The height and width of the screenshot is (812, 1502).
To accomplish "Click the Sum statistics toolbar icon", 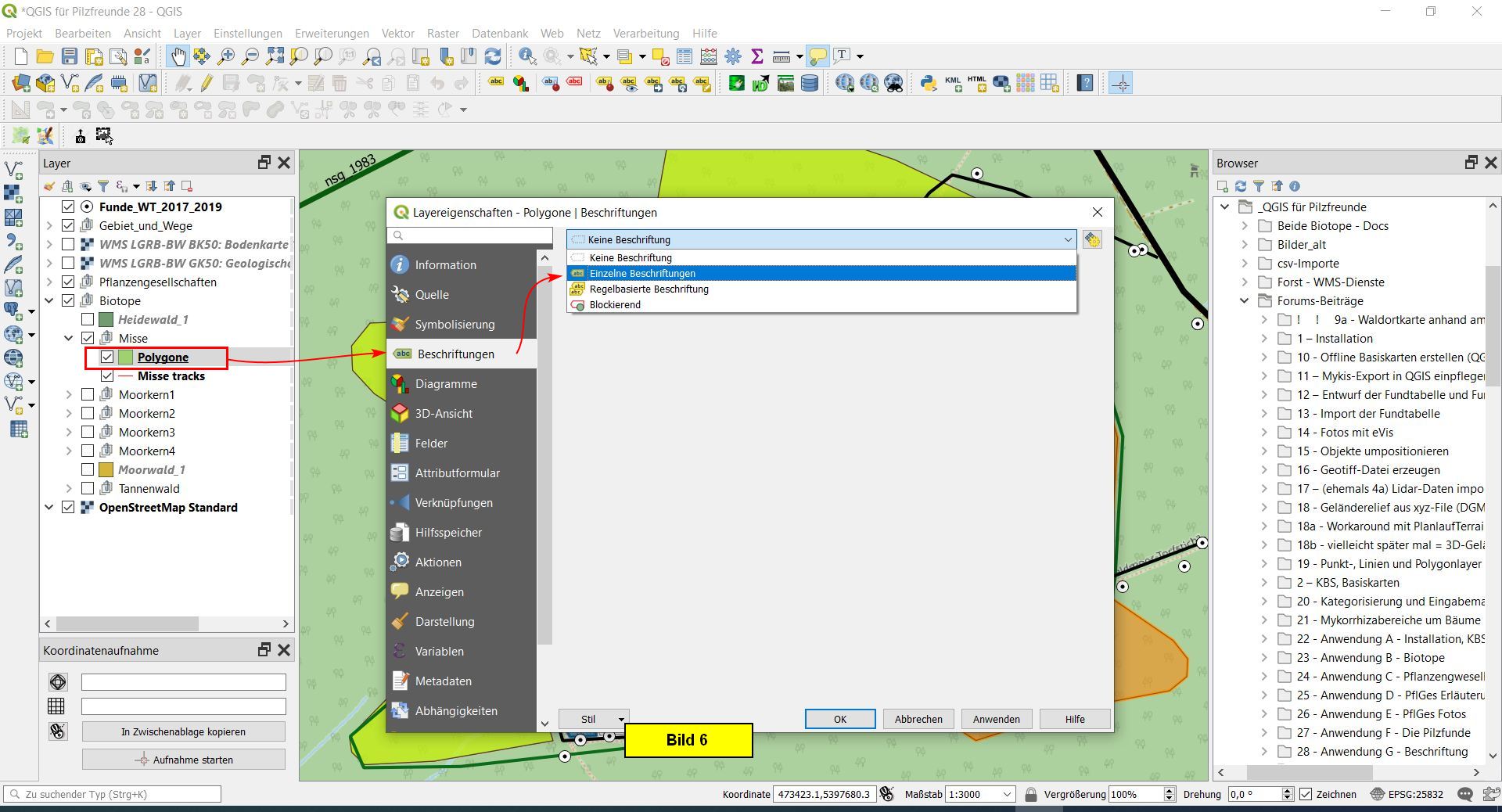I will click(756, 56).
